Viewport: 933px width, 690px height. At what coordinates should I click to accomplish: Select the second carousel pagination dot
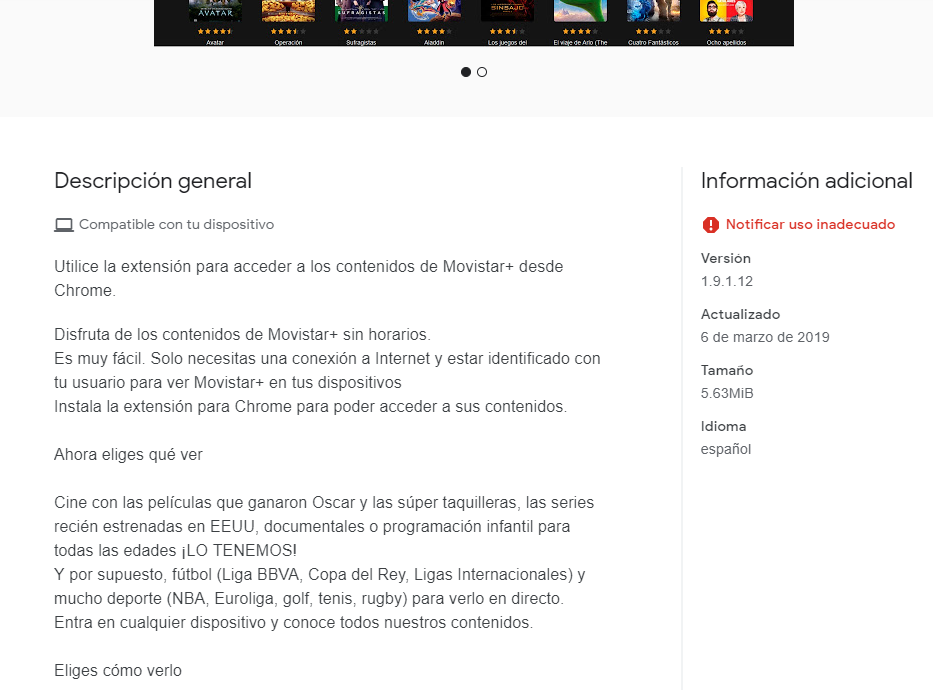482,72
